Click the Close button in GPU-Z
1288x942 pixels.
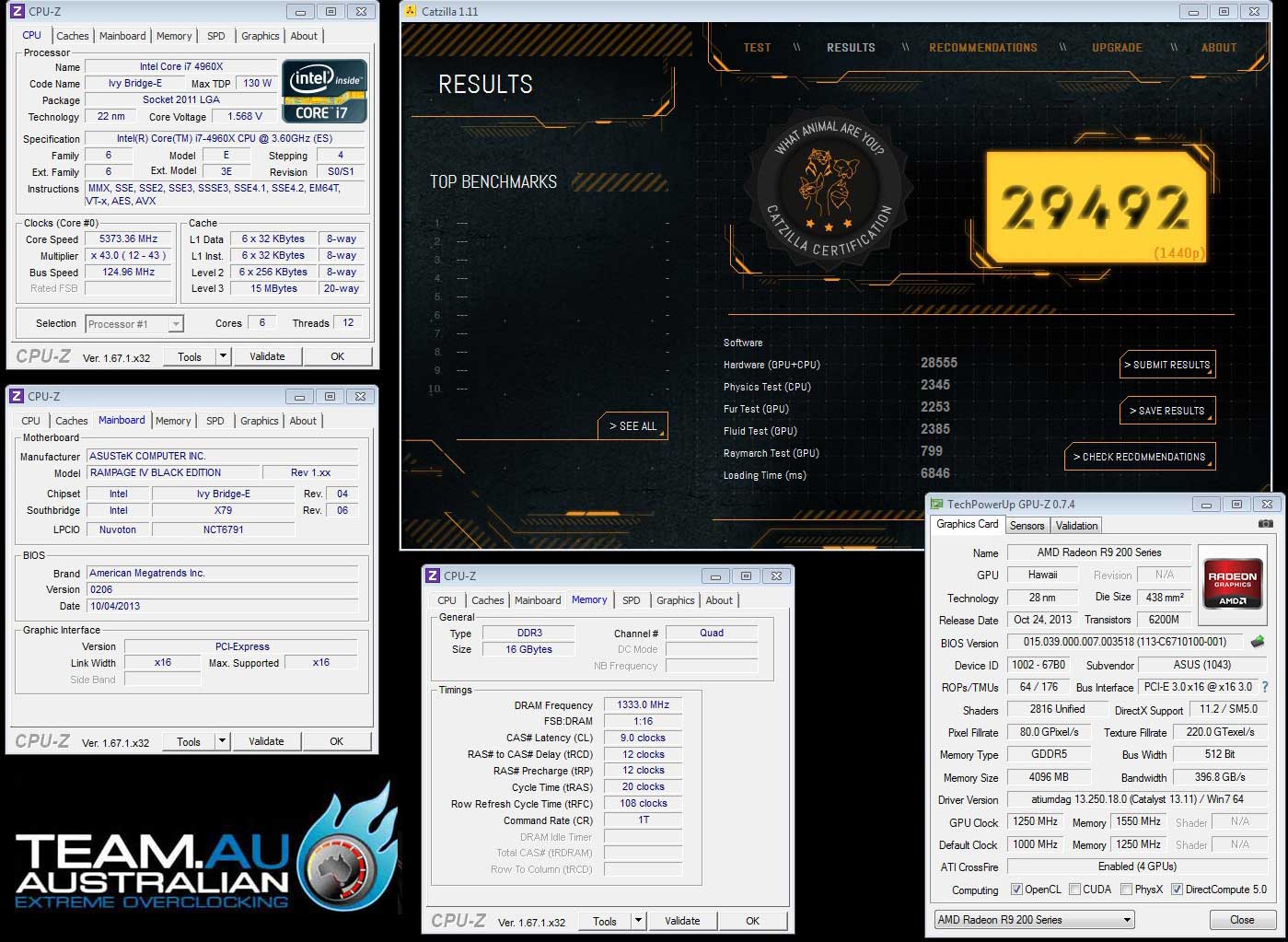[1242, 920]
